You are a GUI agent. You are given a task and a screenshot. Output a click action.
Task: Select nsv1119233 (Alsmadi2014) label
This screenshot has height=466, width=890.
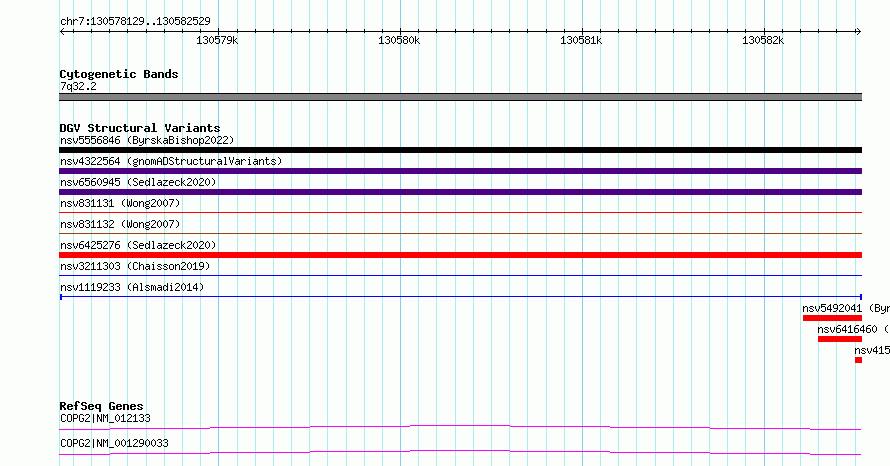tap(132, 287)
